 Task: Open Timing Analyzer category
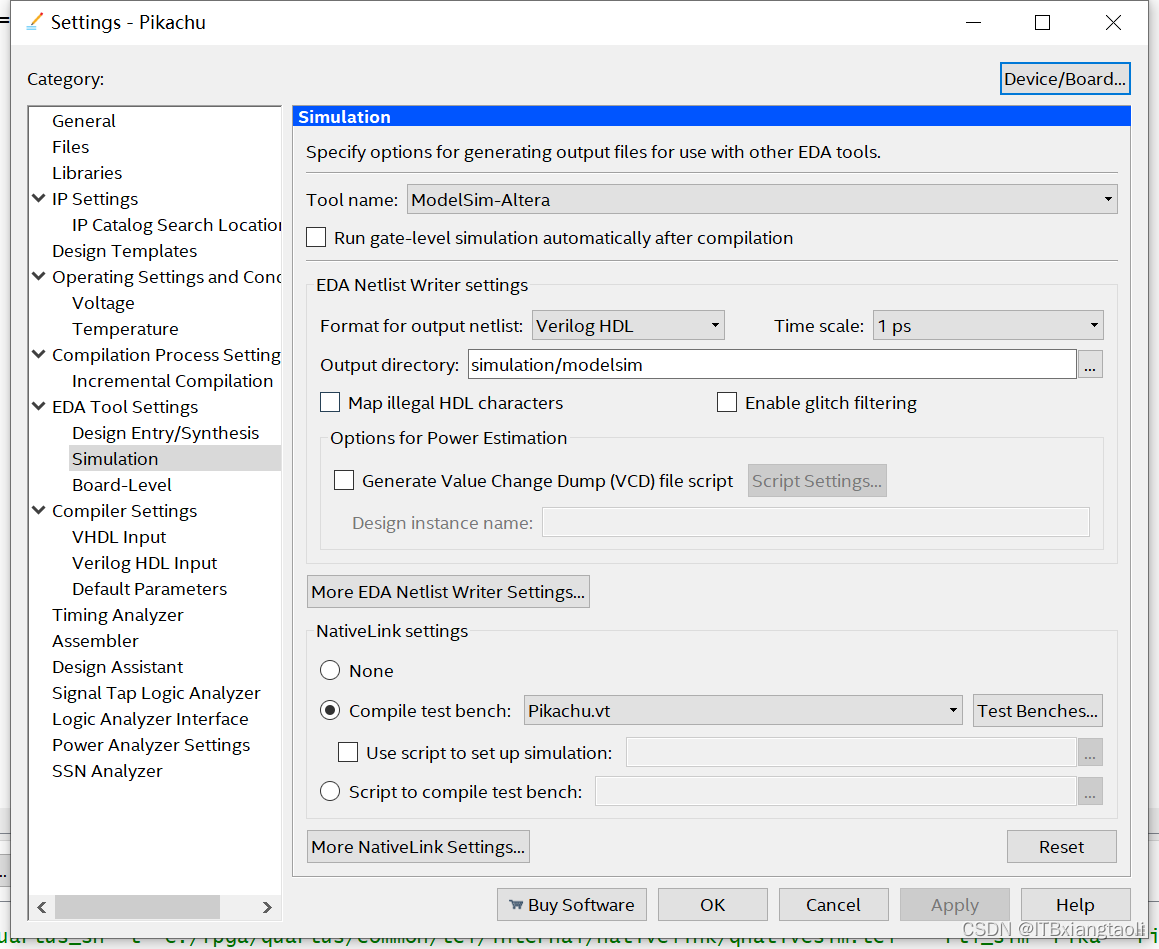[x=118, y=615]
